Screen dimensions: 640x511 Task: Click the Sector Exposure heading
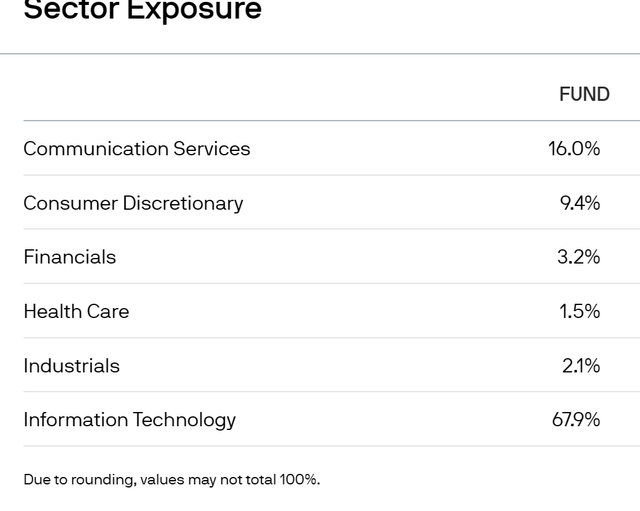[x=142, y=11]
